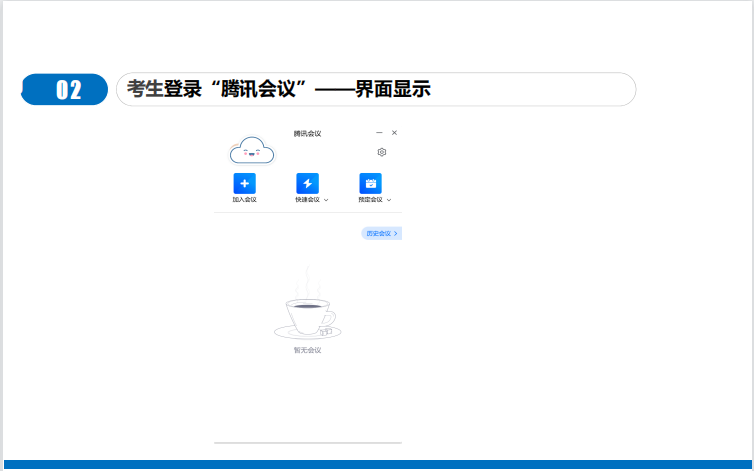Click the 暂无会议 empty state text
This screenshot has width=754, height=471.
tap(307, 350)
